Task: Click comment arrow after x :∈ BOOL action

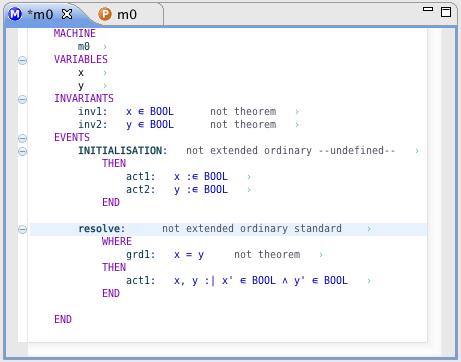Action: click(249, 177)
